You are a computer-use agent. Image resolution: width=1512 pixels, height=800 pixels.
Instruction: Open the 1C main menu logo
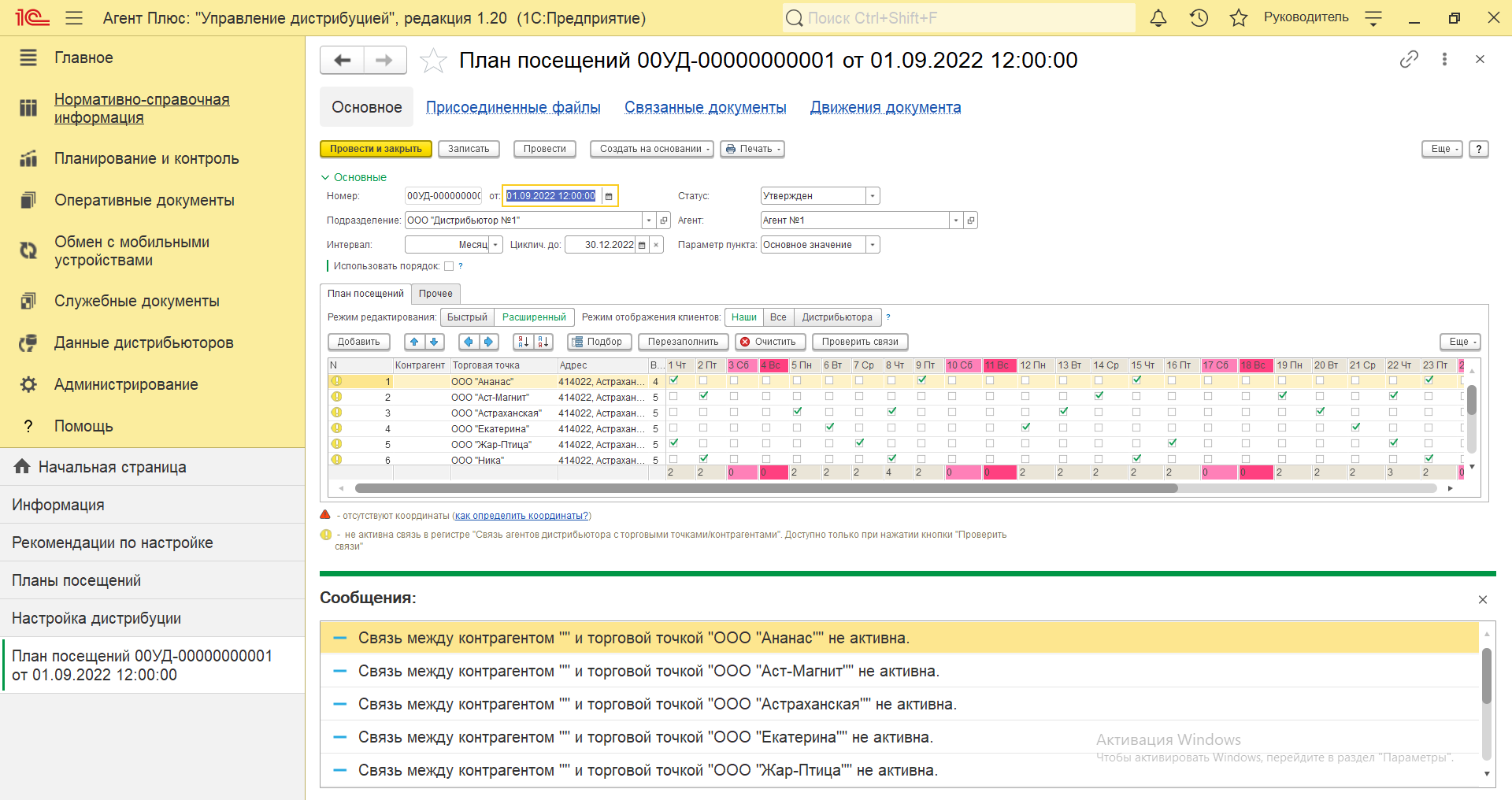[32, 17]
